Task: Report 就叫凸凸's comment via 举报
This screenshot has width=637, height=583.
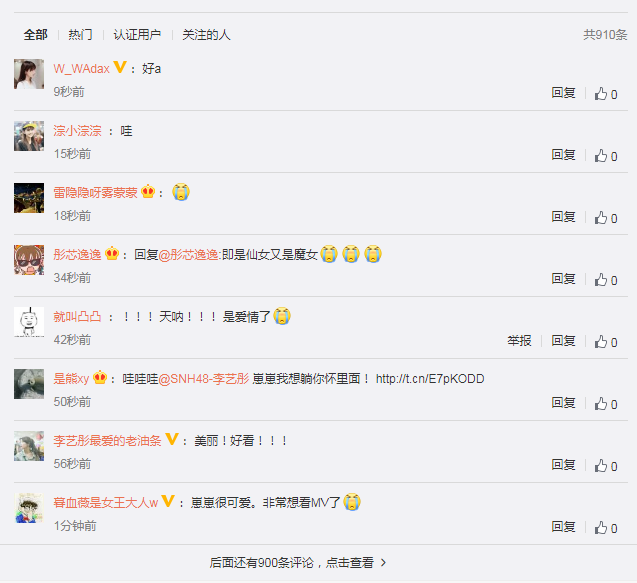Action: (519, 340)
